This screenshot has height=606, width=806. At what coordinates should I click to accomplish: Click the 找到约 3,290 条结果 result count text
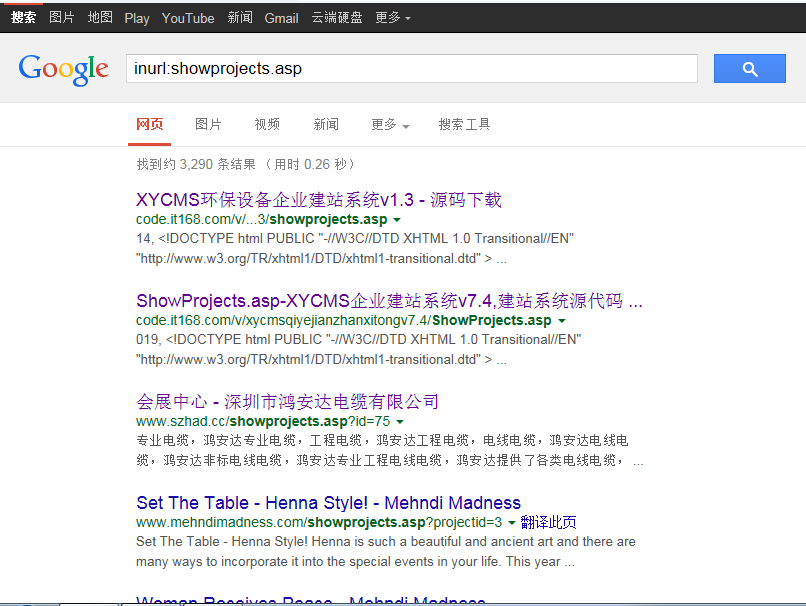coord(196,164)
